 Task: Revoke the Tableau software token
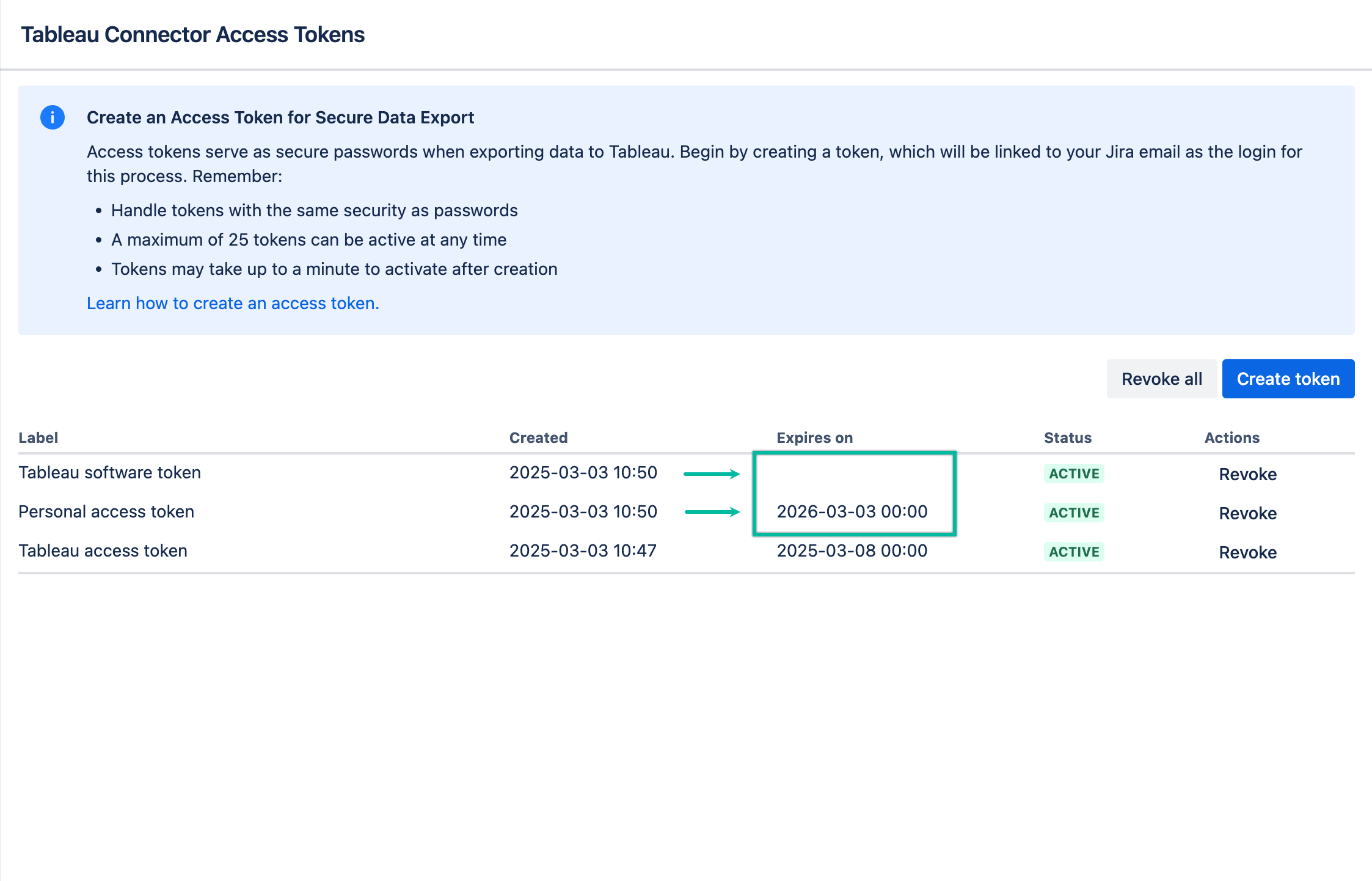coord(1247,474)
